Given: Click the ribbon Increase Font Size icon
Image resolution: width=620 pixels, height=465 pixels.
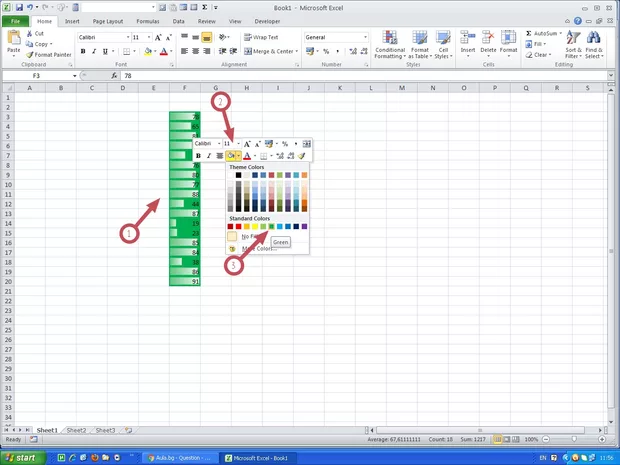Looking at the screenshot, I should point(158,37).
